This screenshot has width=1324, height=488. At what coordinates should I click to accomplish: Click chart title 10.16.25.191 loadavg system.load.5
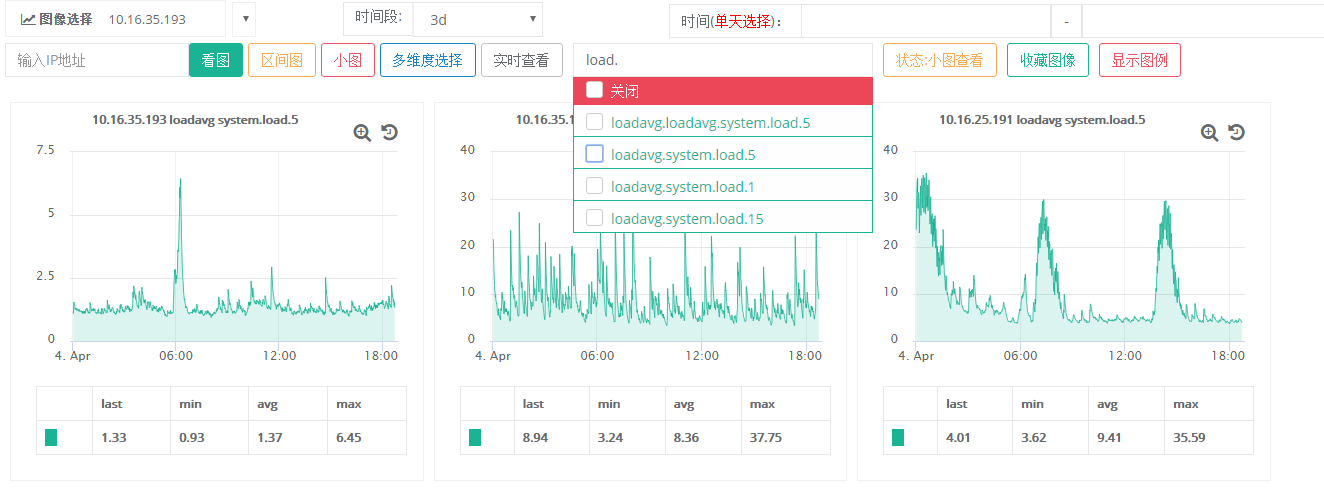point(1042,119)
